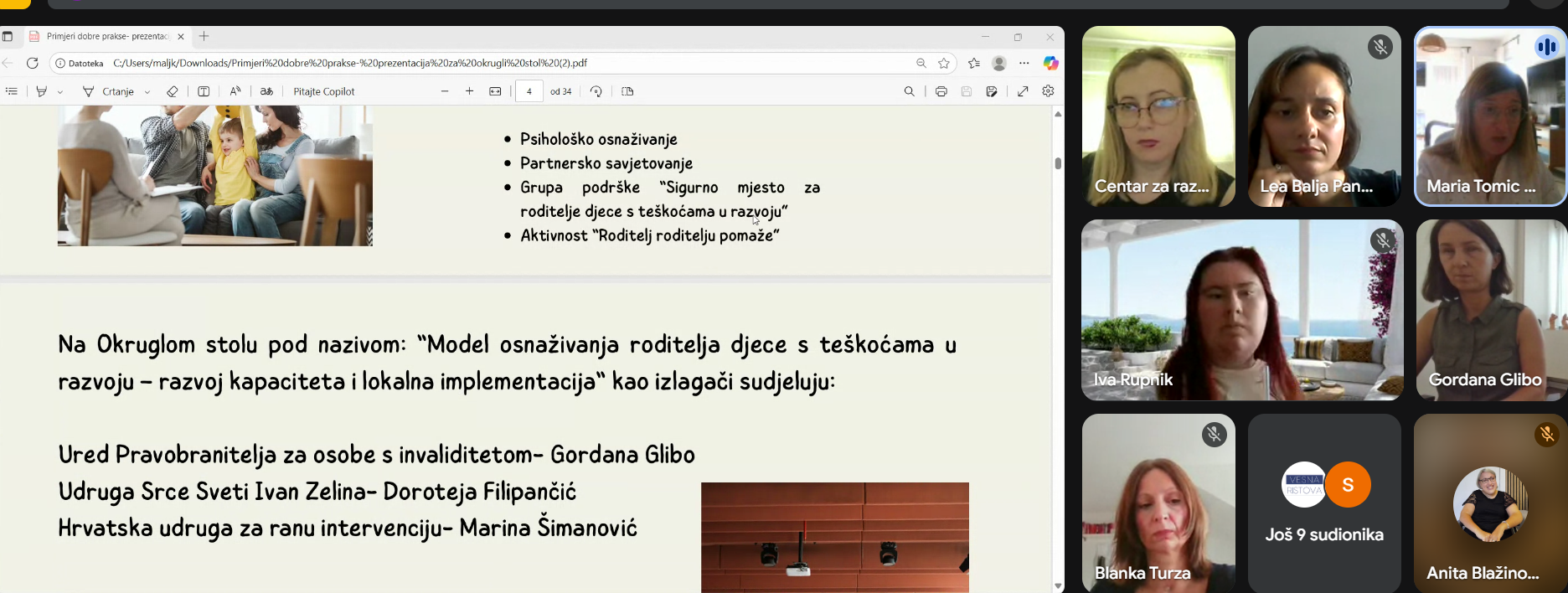
Task: Click Save as with edits icon
Action: (x=992, y=91)
